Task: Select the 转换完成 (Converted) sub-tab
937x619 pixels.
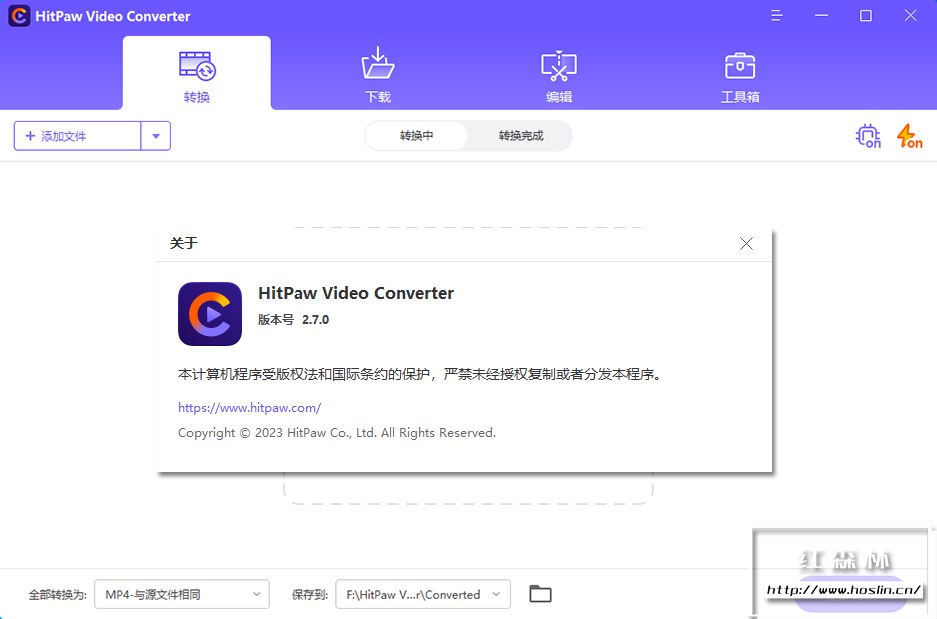Action: [520, 136]
